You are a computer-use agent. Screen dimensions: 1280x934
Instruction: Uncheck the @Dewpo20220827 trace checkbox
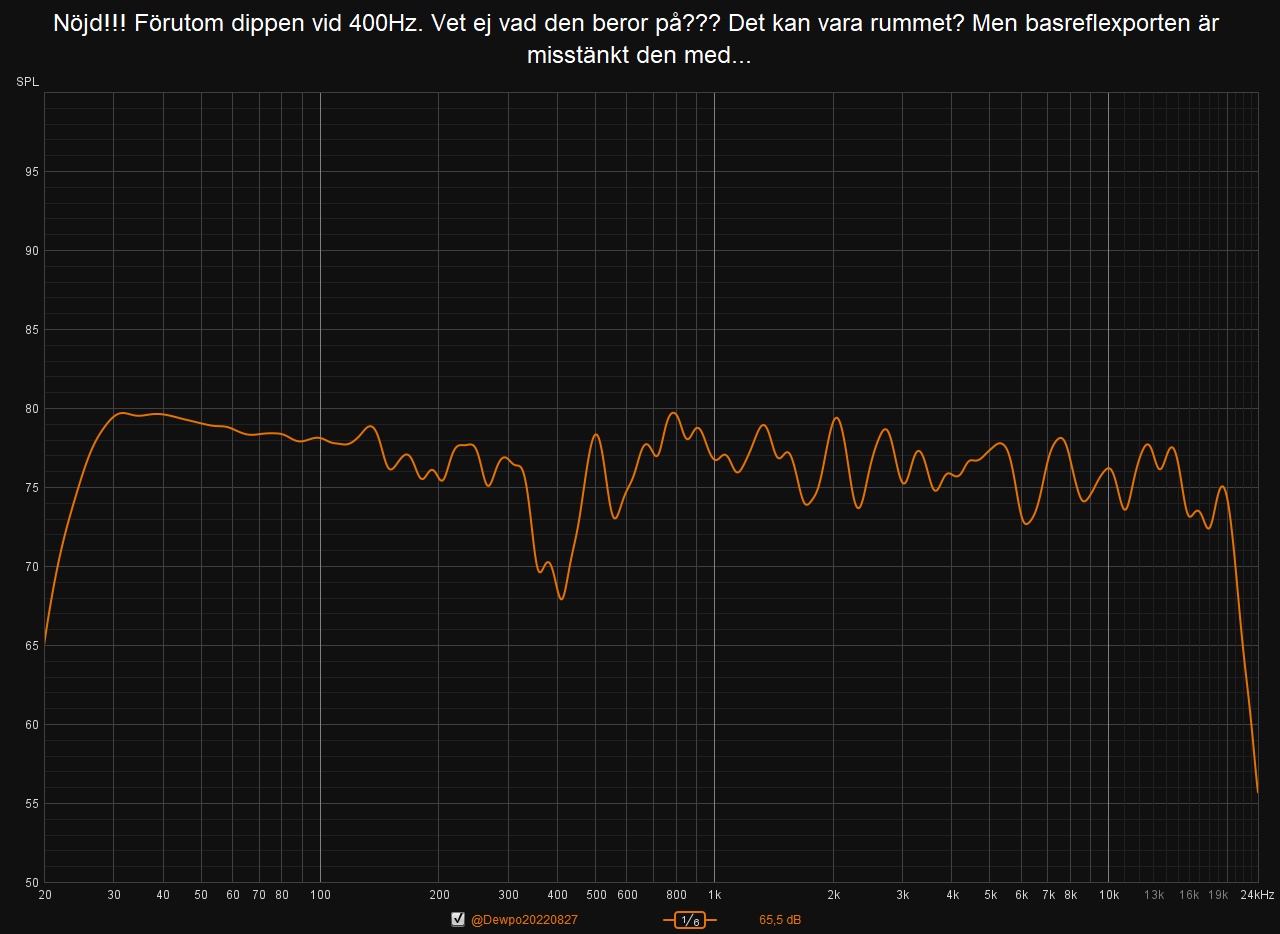pos(458,919)
